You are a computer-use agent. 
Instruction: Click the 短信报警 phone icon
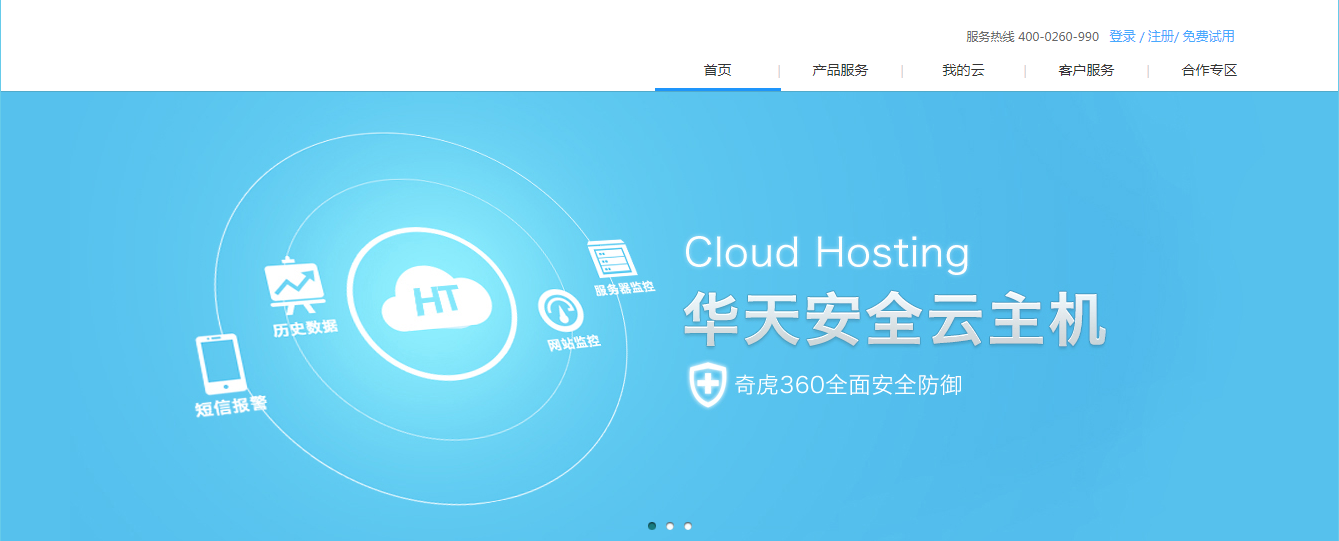(x=221, y=364)
